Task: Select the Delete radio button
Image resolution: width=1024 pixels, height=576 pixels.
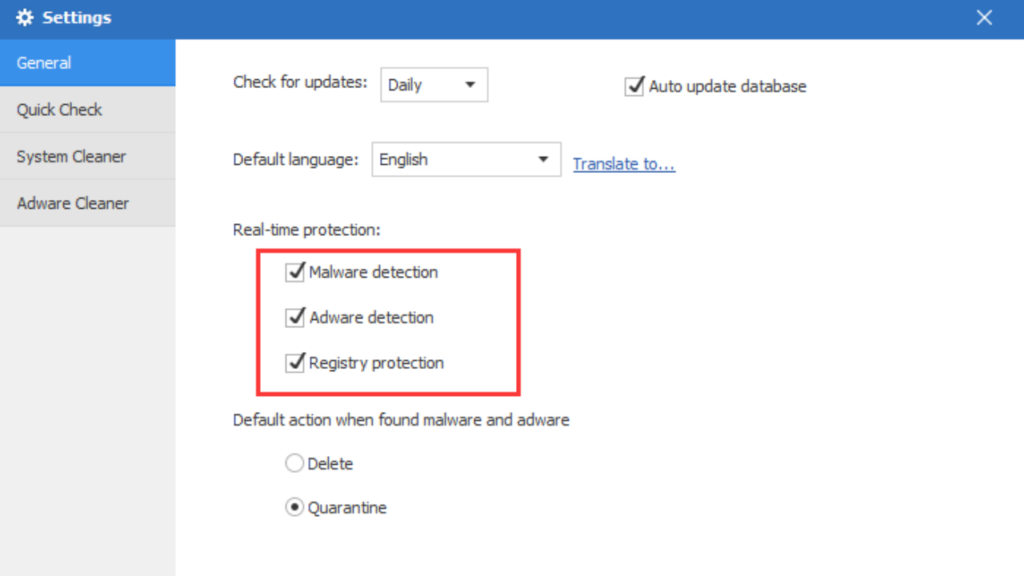Action: pos(295,464)
